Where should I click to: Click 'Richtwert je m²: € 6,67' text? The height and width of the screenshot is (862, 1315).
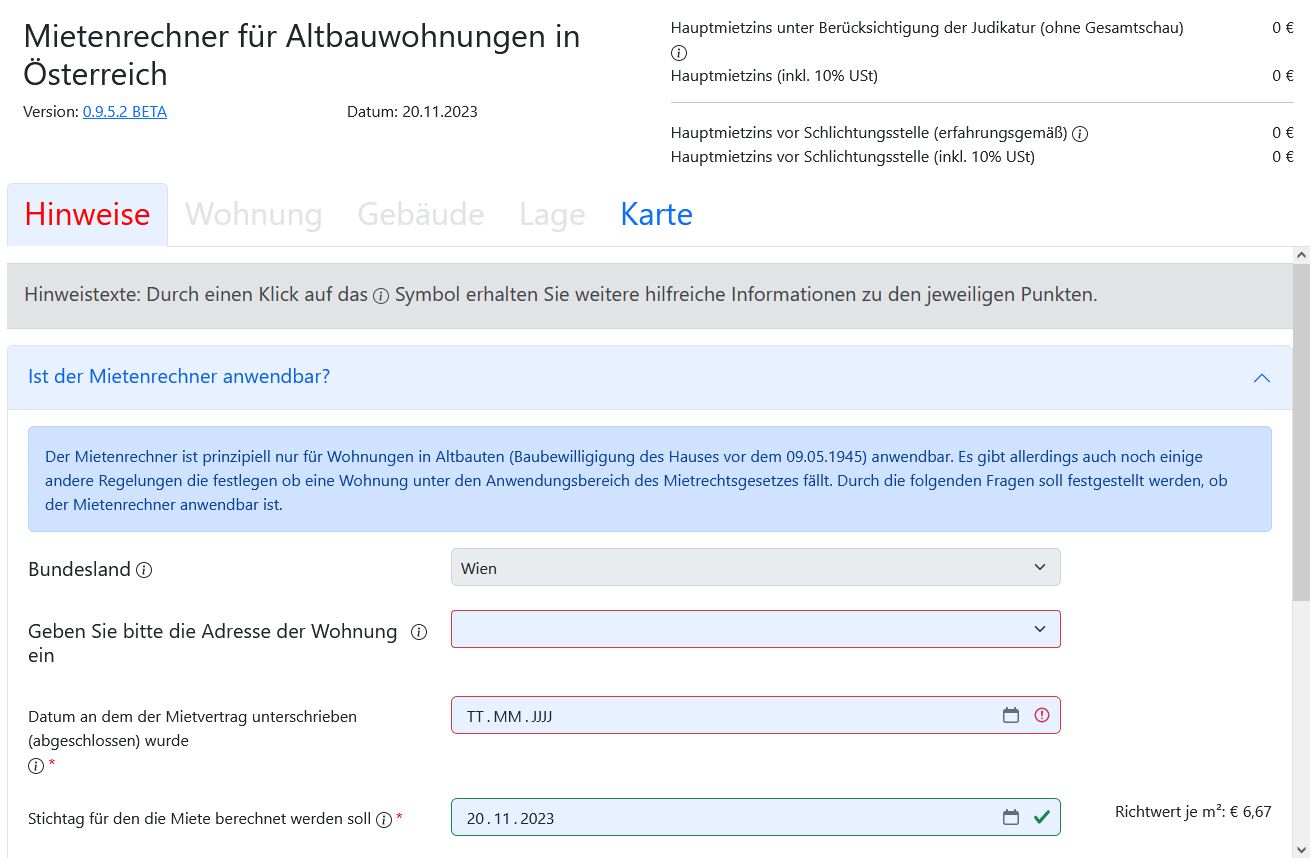[x=1193, y=812]
